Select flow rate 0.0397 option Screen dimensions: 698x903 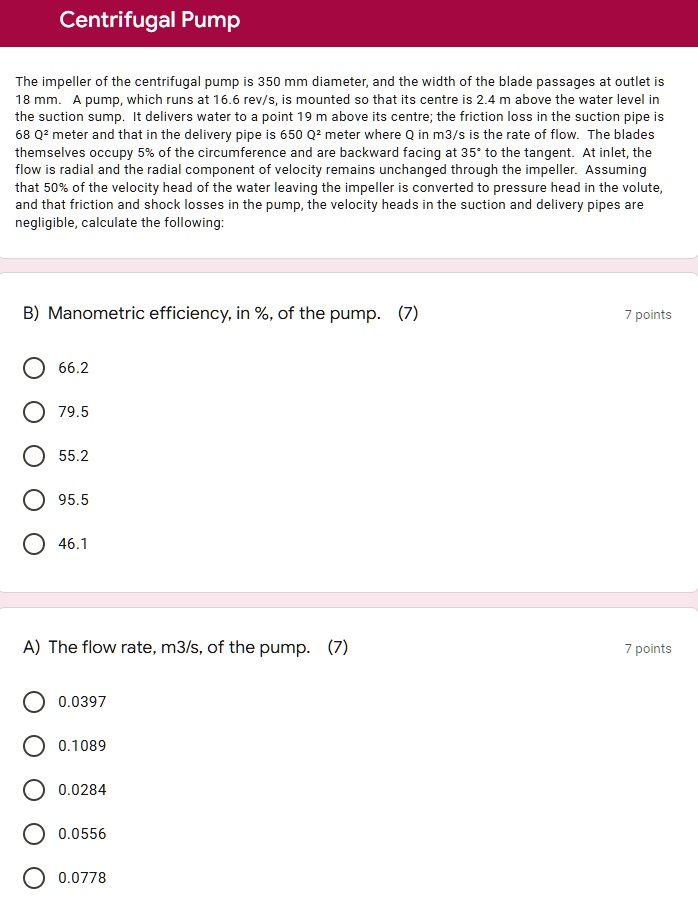34,702
